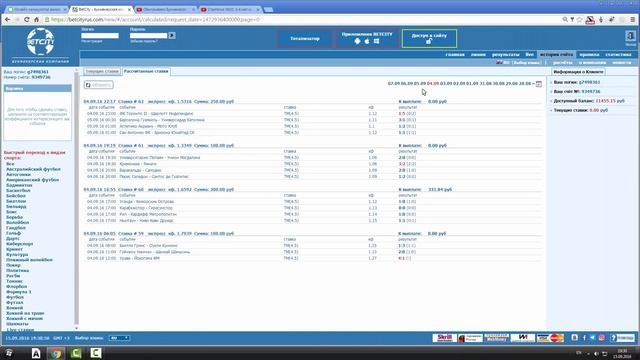The height and width of the screenshot is (360, 640).
Task: Open the линия menu item
Action: tap(478, 54)
